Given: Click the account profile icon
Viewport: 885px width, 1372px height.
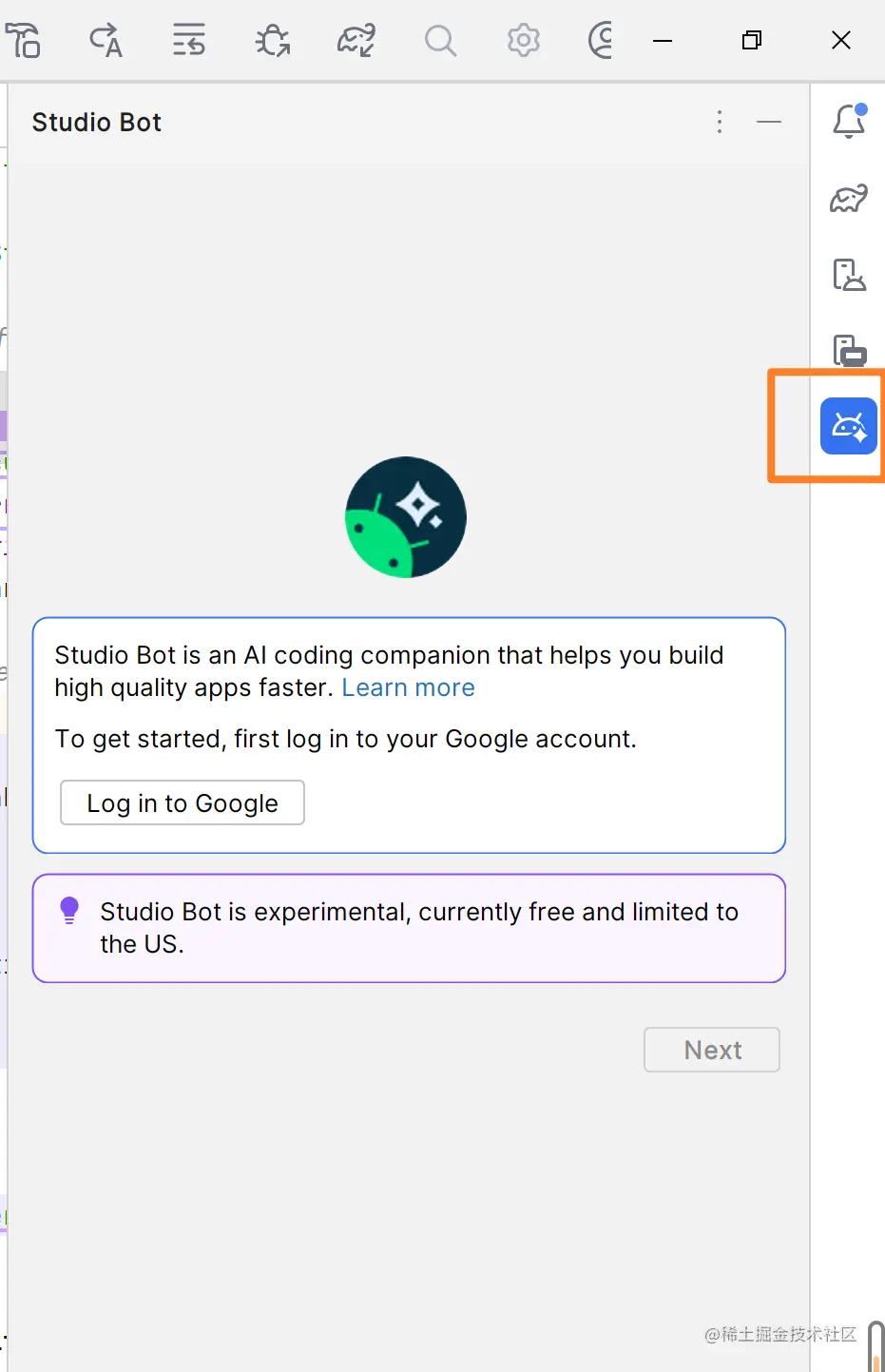Looking at the screenshot, I should pyautogui.click(x=600, y=41).
